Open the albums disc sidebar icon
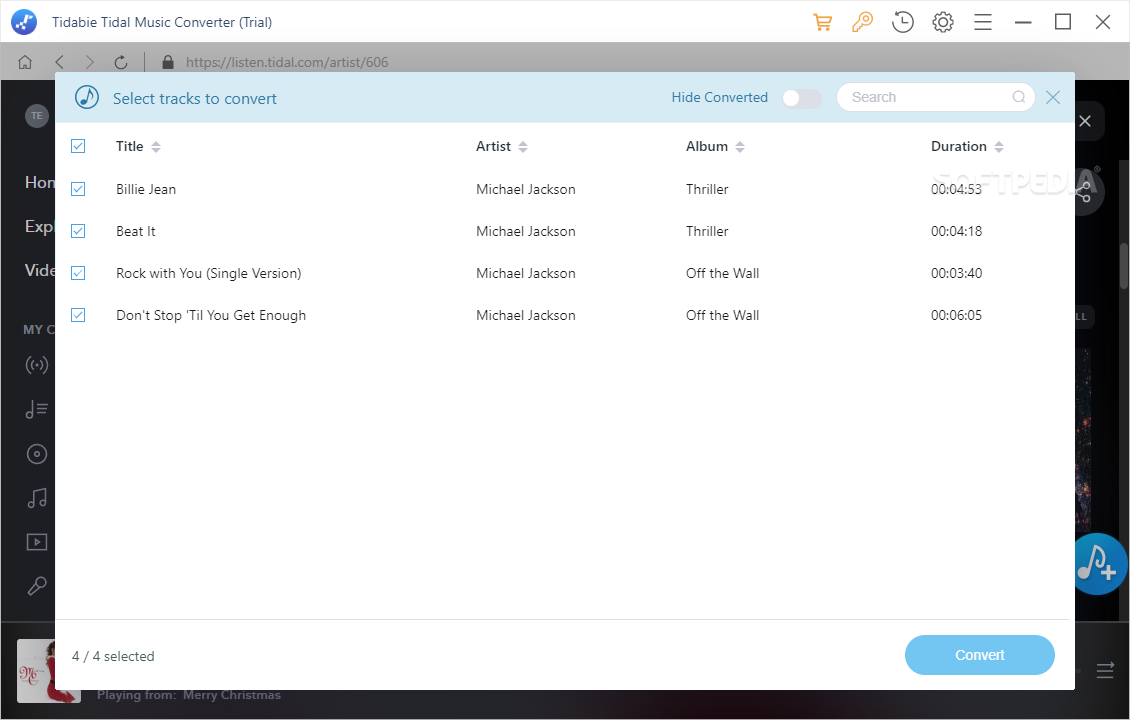1130x720 pixels. click(x=37, y=454)
